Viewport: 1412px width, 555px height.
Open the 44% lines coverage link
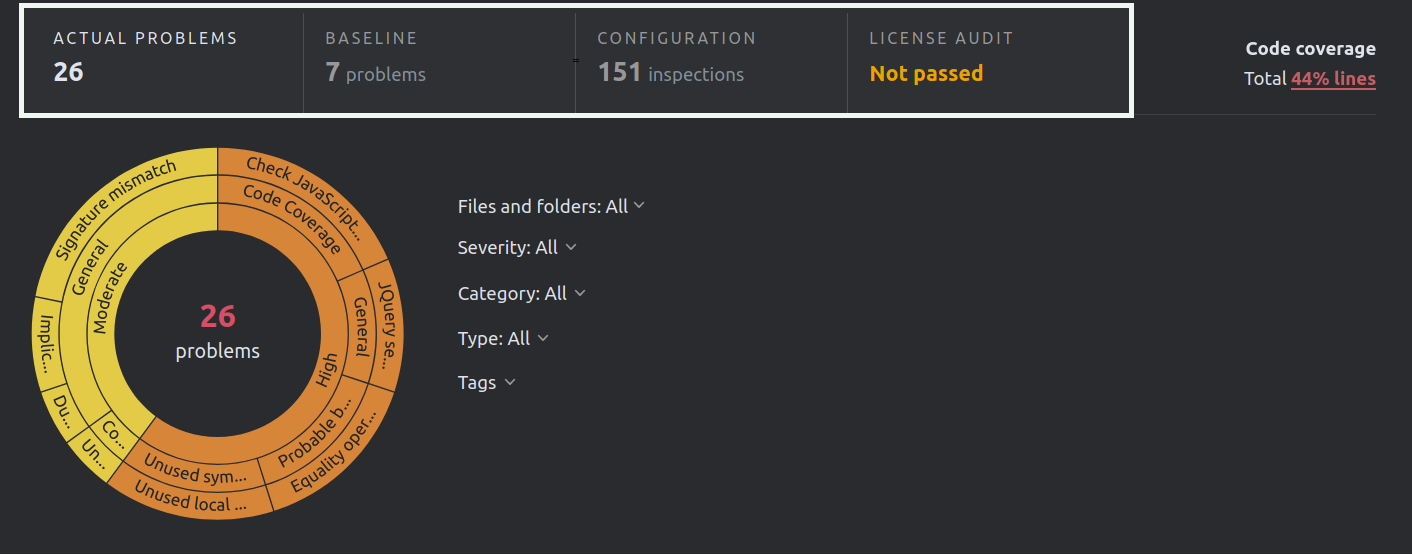pyautogui.click(x=1333, y=79)
